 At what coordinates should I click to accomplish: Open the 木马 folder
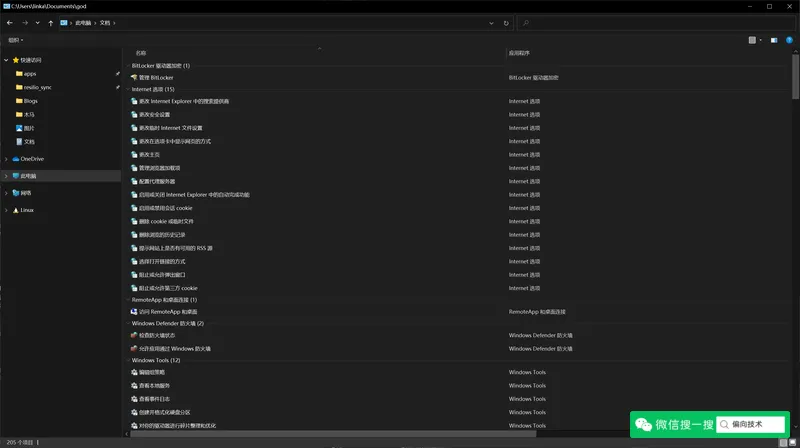(x=25, y=114)
